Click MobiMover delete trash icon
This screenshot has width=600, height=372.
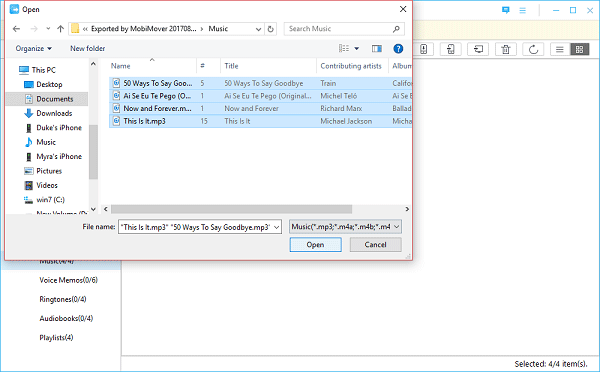(506, 49)
